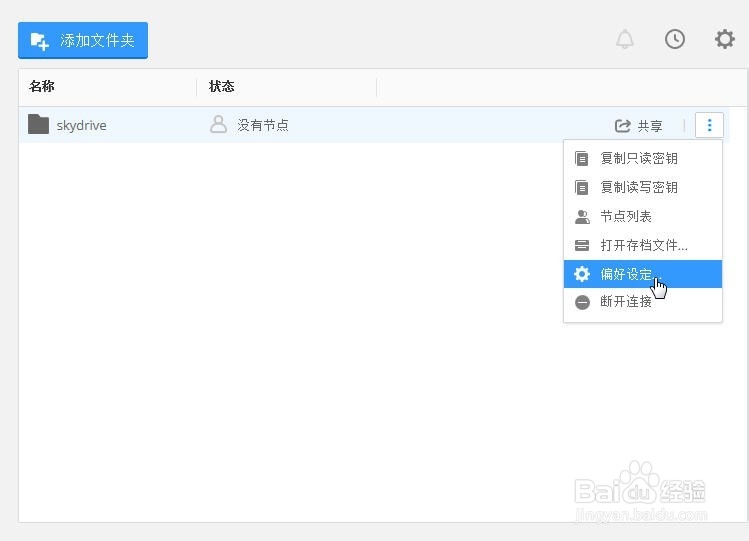Image resolution: width=749 pixels, height=541 pixels.
Task: Click the peer person icon in status column
Action: pyautogui.click(x=218, y=124)
